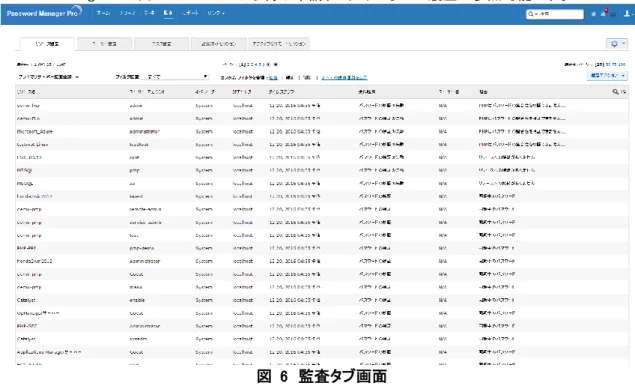Click the magnifier inside the header search box
This screenshot has width=635, height=389.
coord(530,14)
